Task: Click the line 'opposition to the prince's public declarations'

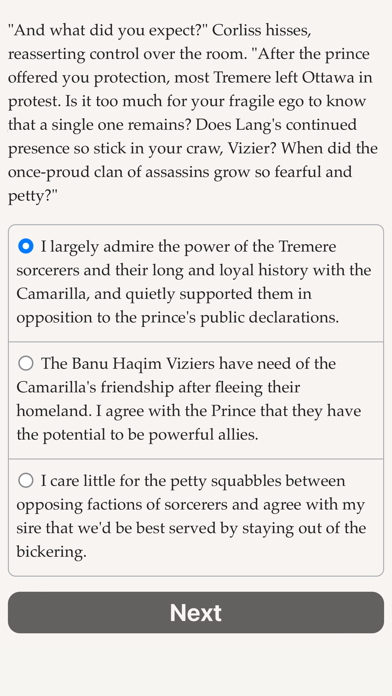Action: click(178, 318)
